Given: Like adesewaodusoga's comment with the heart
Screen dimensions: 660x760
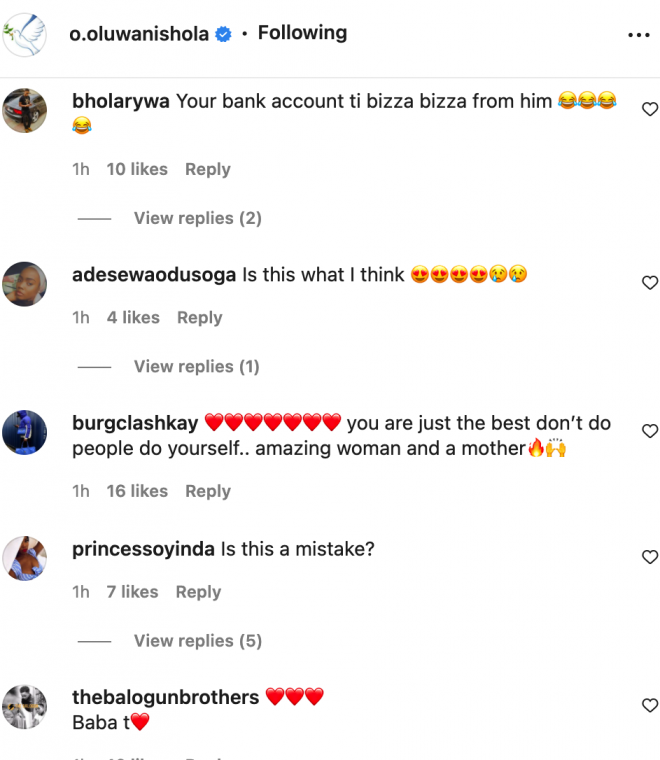Looking at the screenshot, I should coord(649,283).
